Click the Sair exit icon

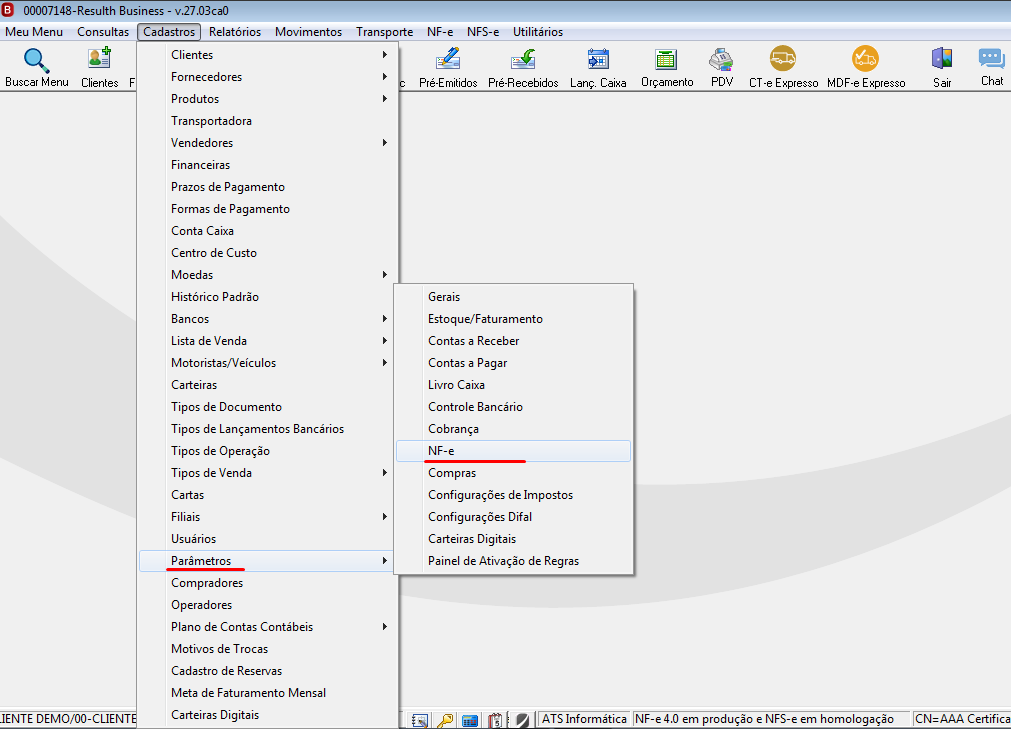942,59
